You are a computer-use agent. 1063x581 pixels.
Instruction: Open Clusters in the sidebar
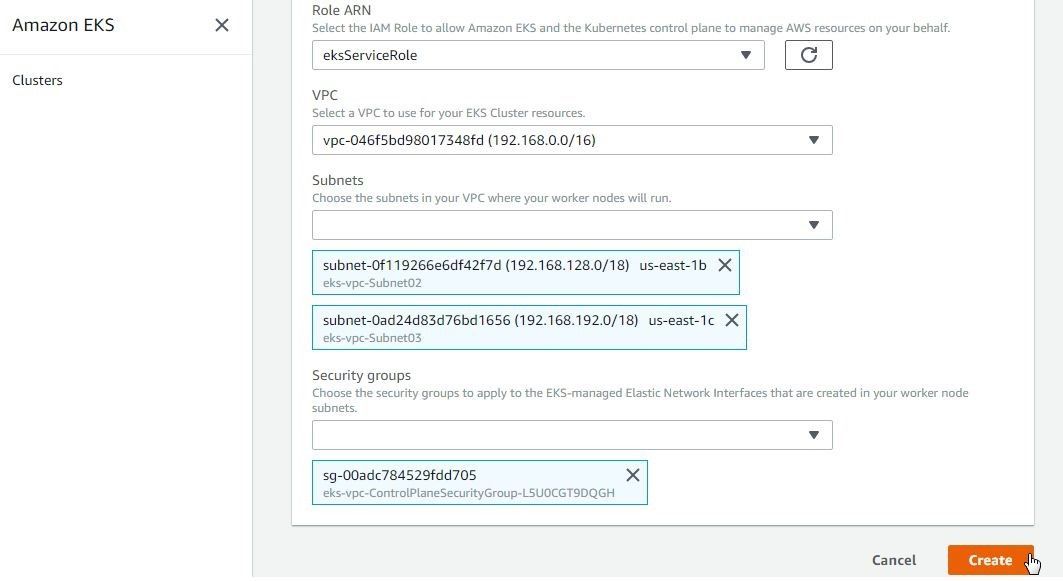37,80
